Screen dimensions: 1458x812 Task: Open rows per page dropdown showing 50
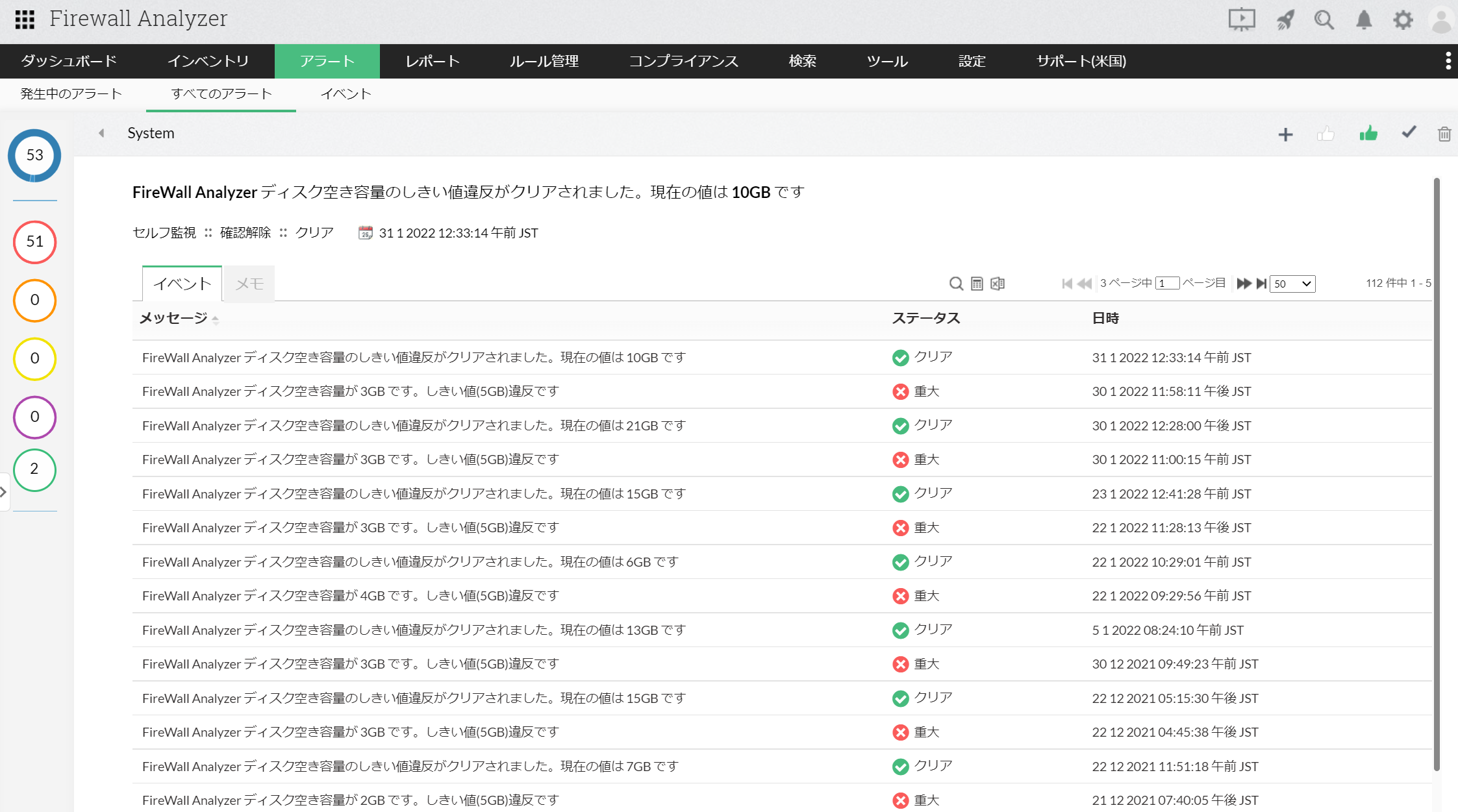click(1292, 284)
